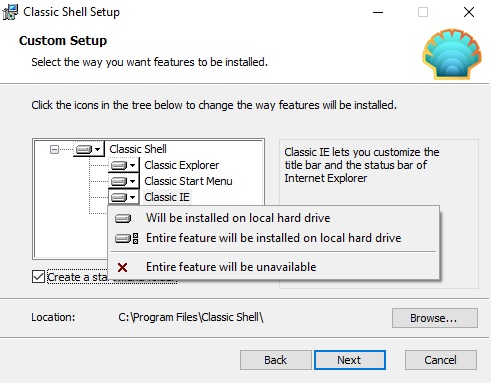491x383 pixels.
Task: Click the drive icon with subfeatures for entire feature
Action: [x=126, y=238]
